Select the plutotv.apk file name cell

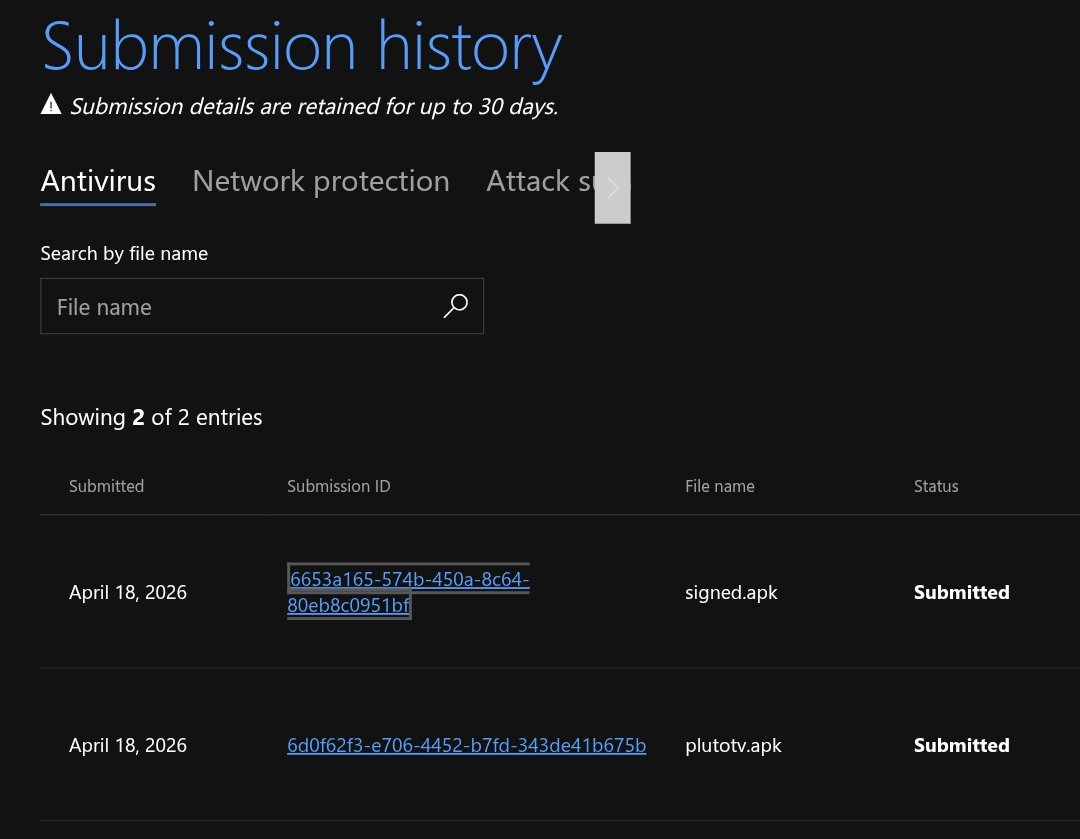[733, 745]
